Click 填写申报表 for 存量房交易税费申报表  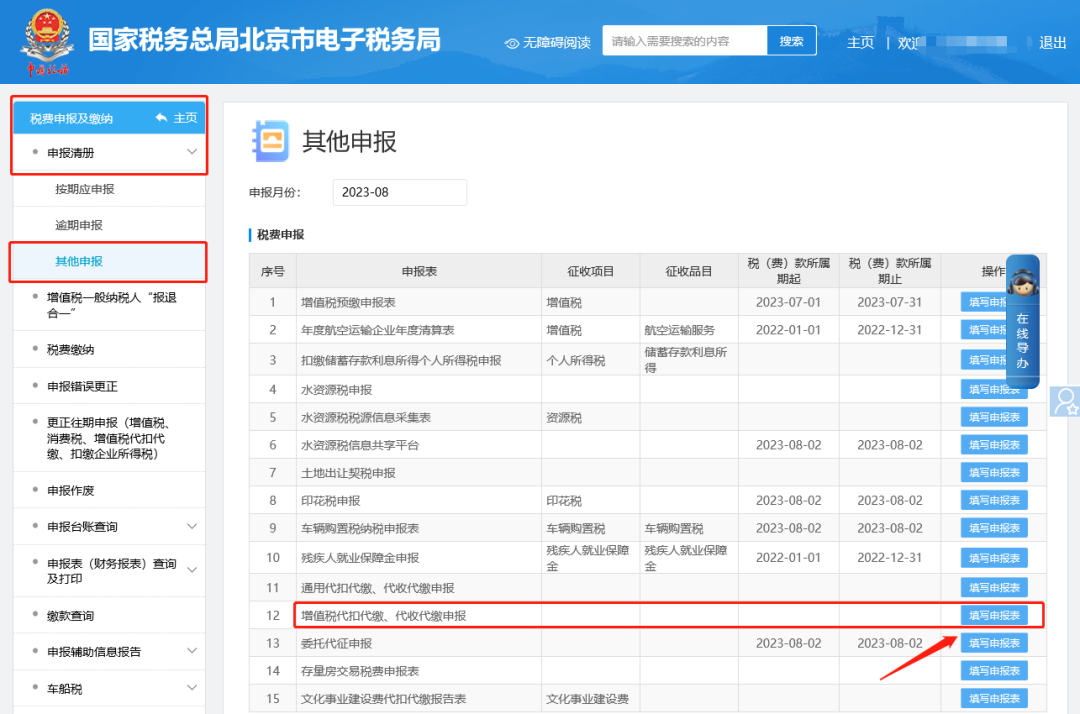point(994,671)
